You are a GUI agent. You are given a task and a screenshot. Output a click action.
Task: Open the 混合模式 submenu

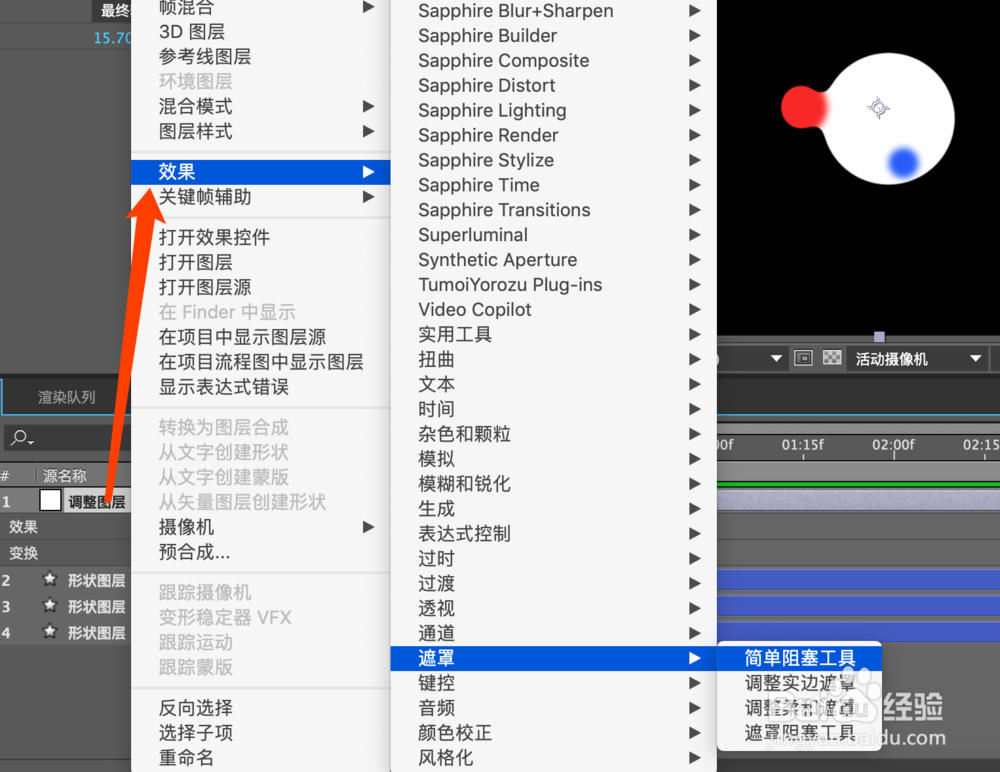(260, 106)
